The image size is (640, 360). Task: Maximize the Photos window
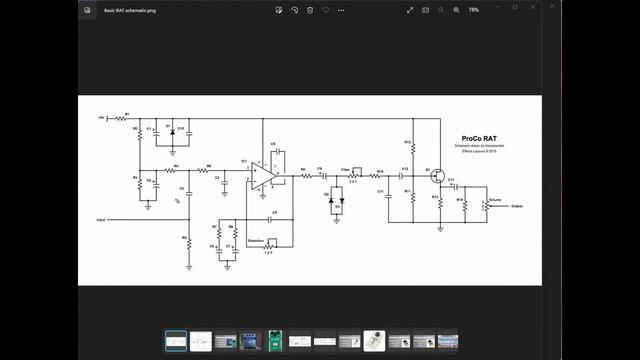[x=516, y=7]
